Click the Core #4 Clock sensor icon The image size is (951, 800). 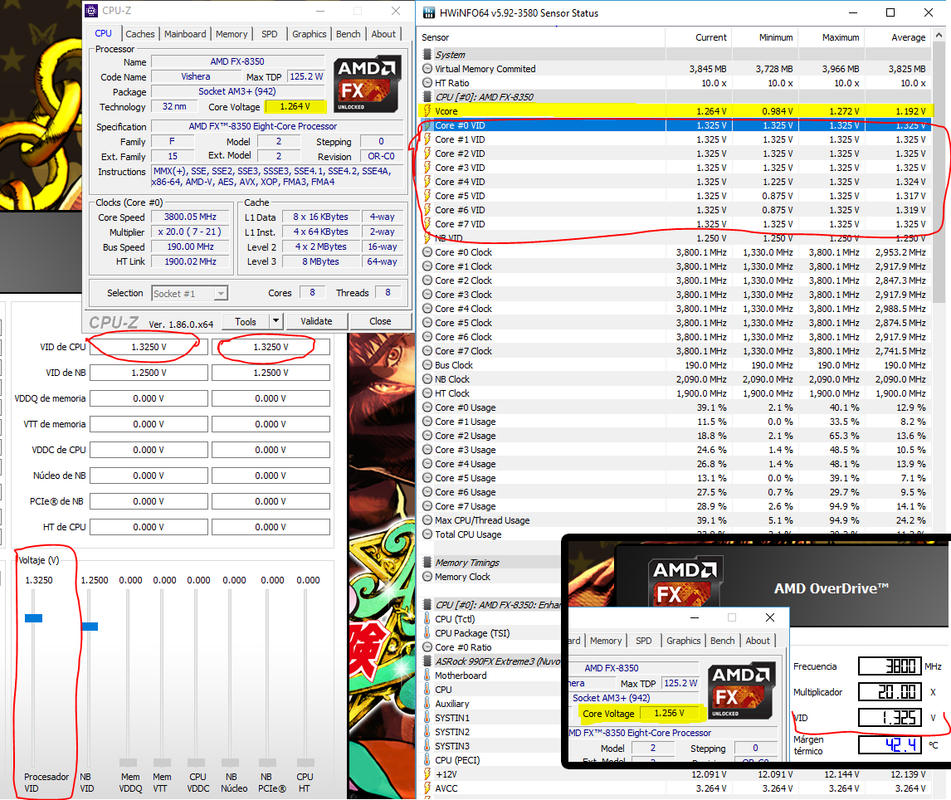pyautogui.click(x=428, y=309)
